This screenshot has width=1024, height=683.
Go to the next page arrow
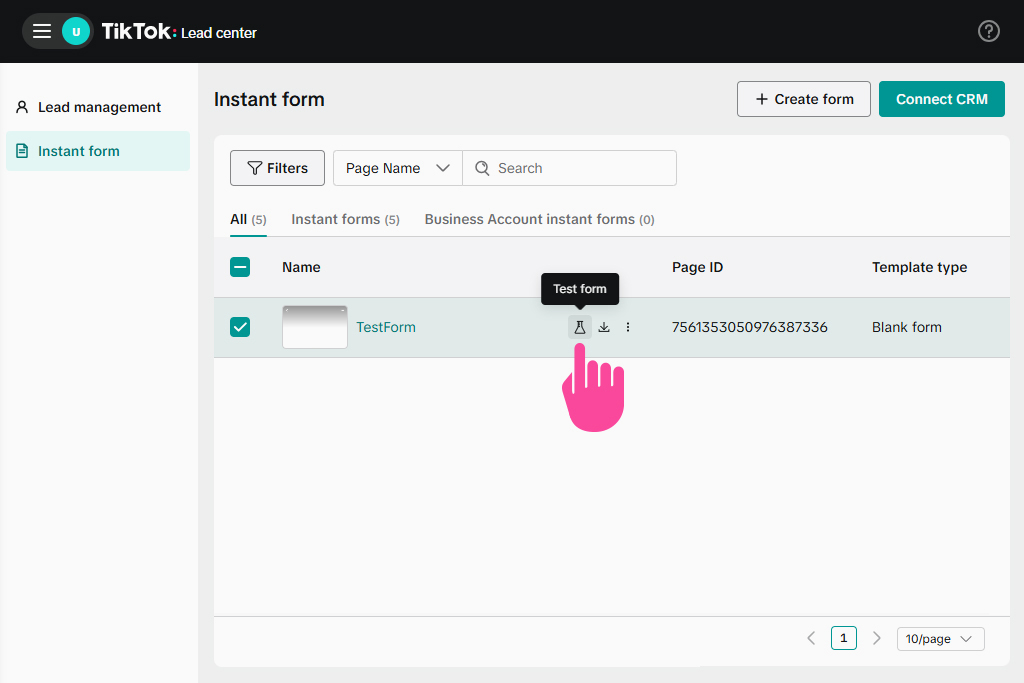pos(877,638)
